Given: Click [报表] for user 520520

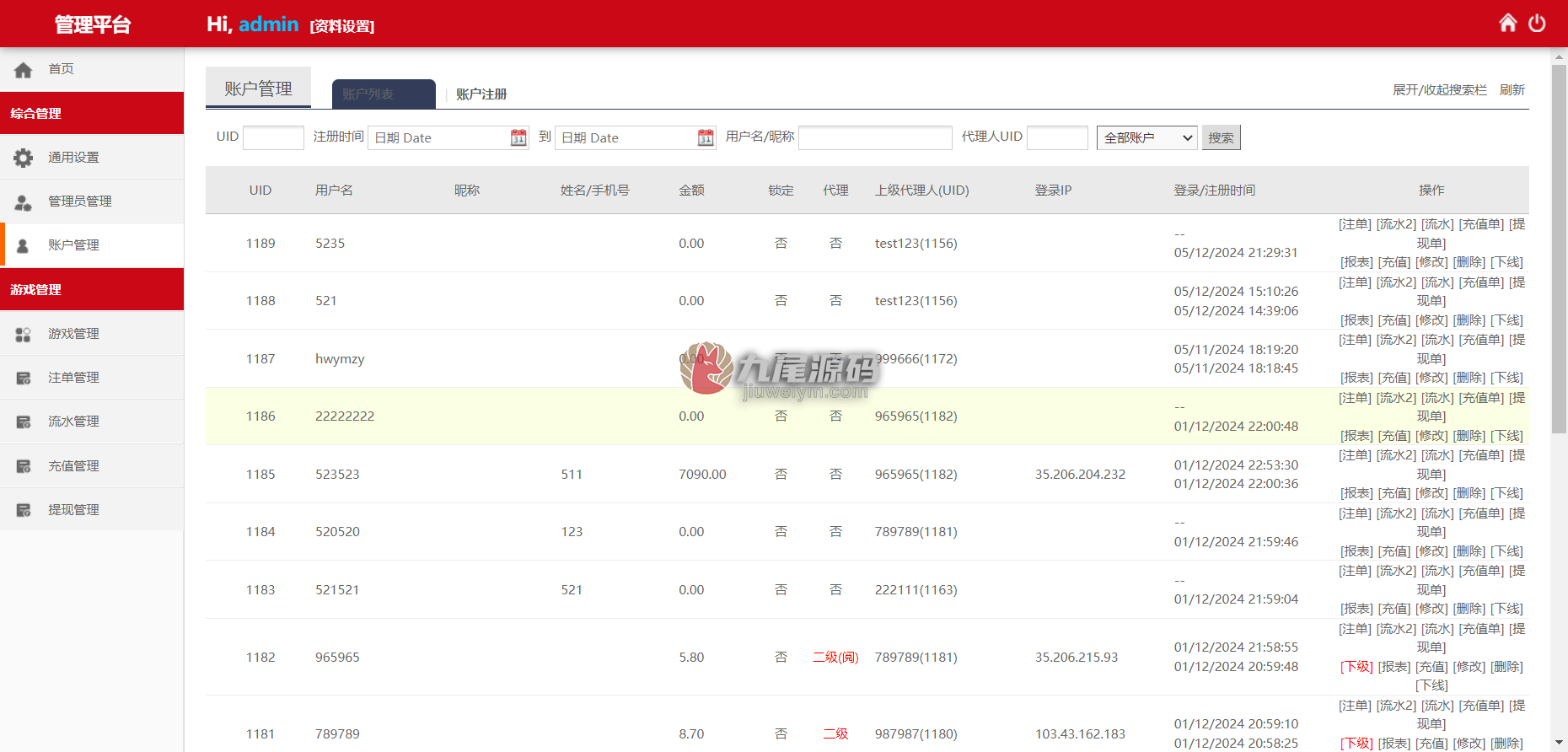Looking at the screenshot, I should [x=1357, y=551].
